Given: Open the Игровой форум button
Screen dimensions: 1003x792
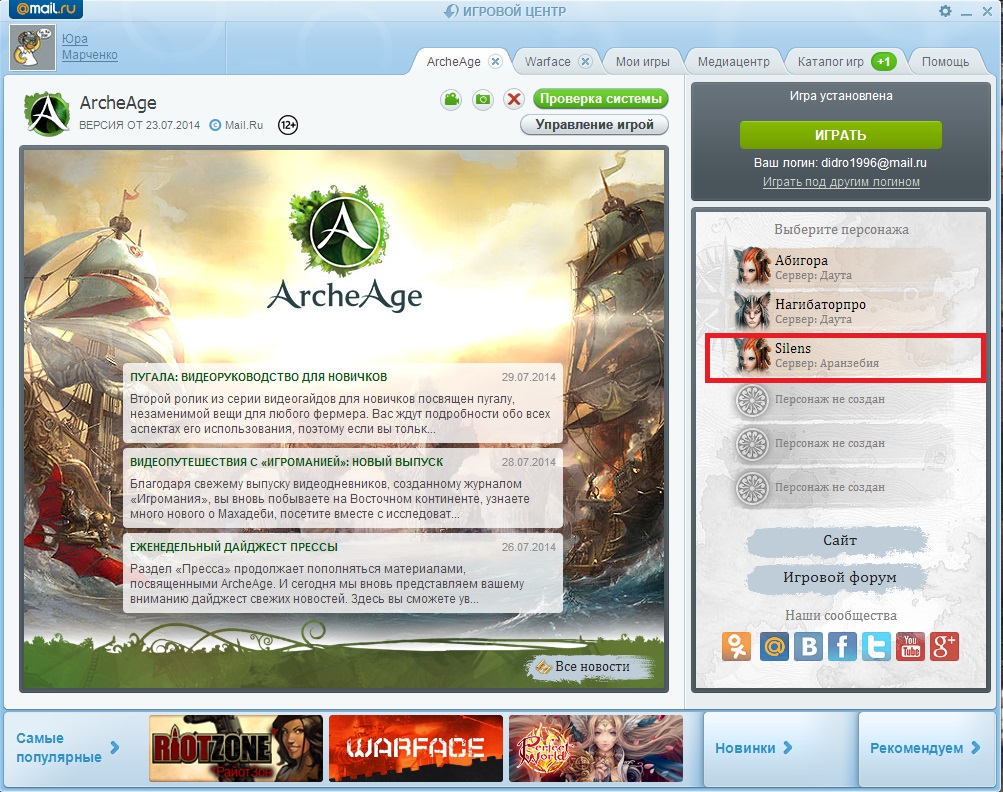Looking at the screenshot, I should (x=839, y=578).
